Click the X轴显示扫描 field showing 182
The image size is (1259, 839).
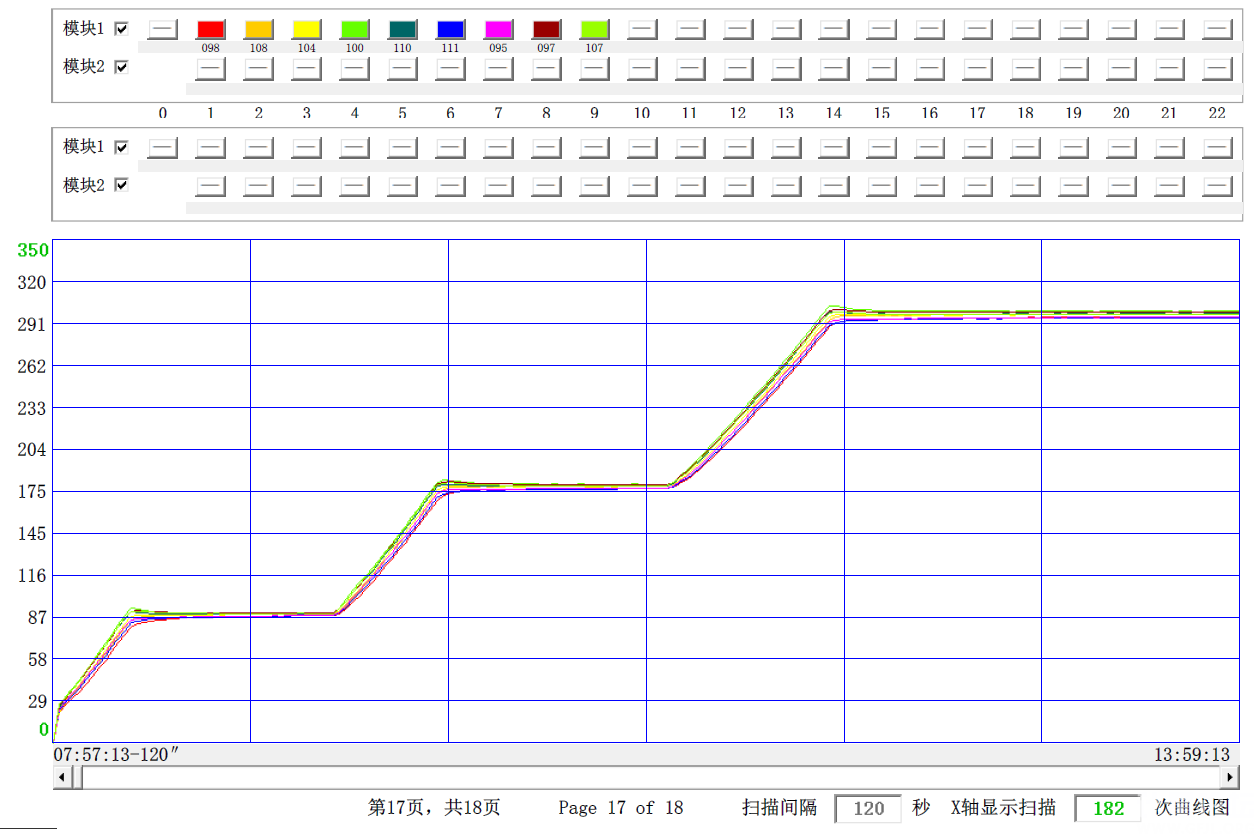click(x=1107, y=808)
